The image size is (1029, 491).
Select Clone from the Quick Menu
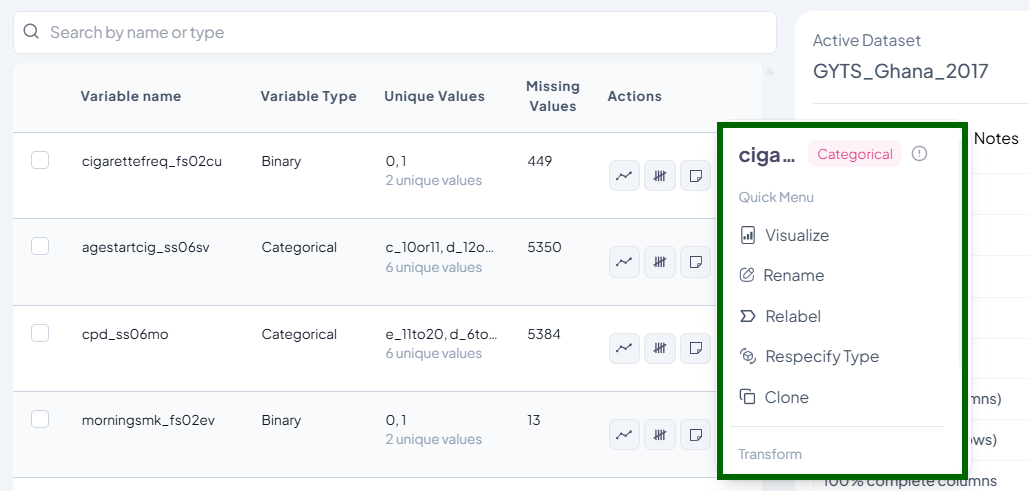pyautogui.click(x=786, y=398)
